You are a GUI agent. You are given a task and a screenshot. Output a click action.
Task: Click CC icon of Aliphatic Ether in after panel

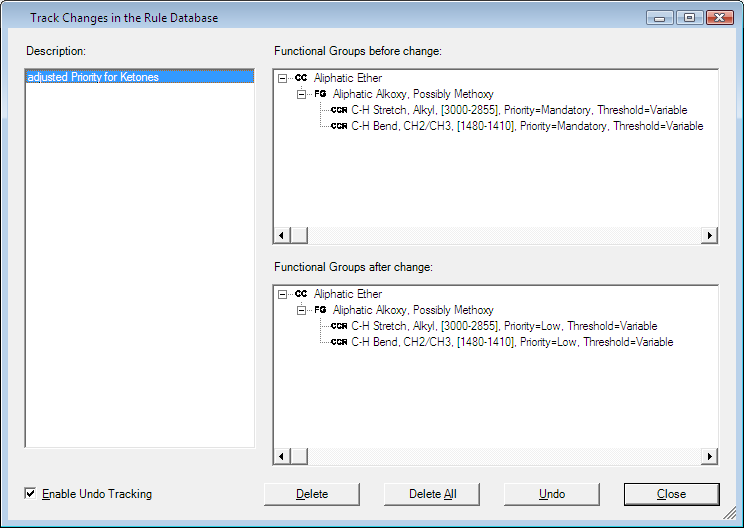[301, 294]
